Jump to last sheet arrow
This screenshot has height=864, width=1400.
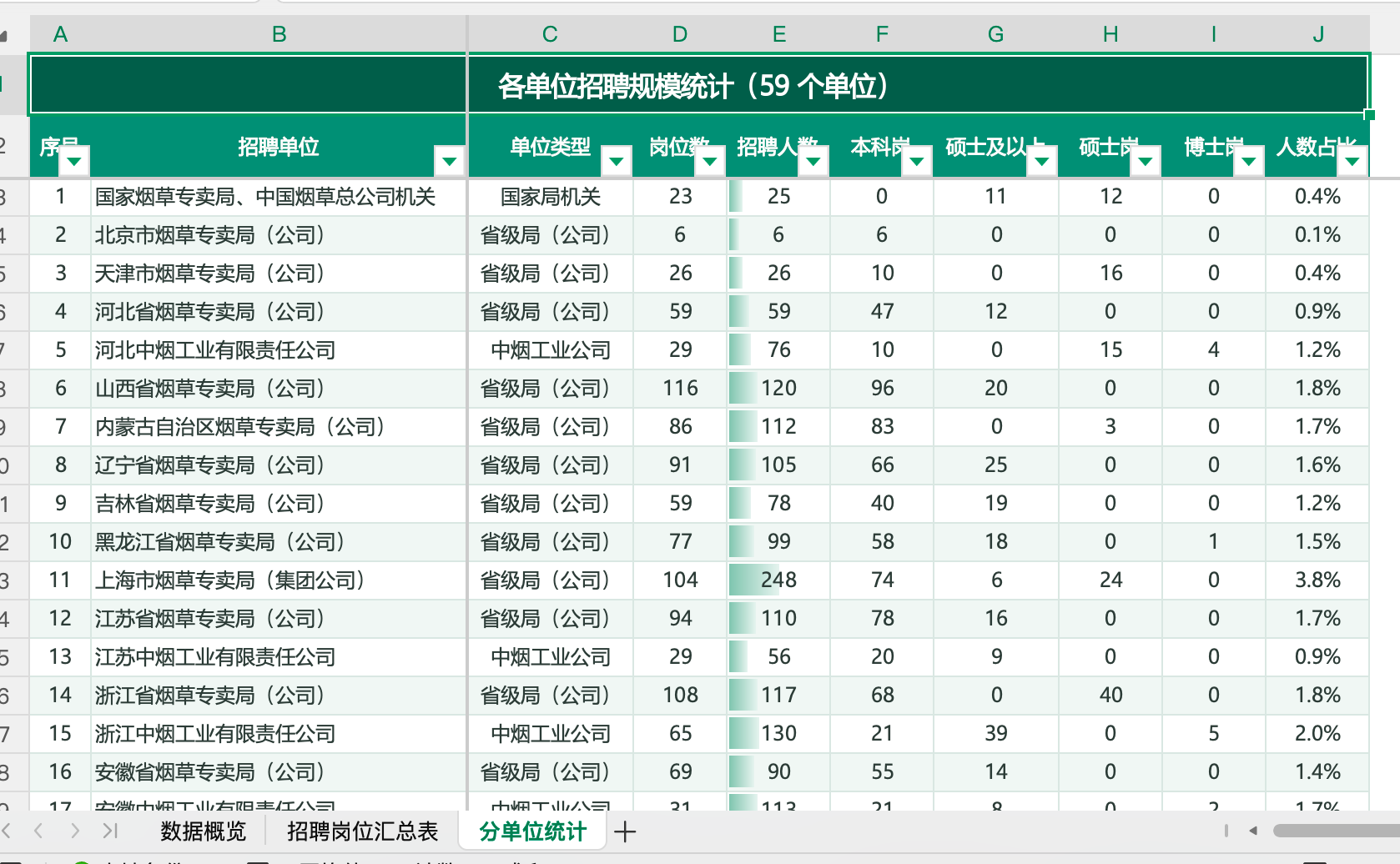pos(110,831)
